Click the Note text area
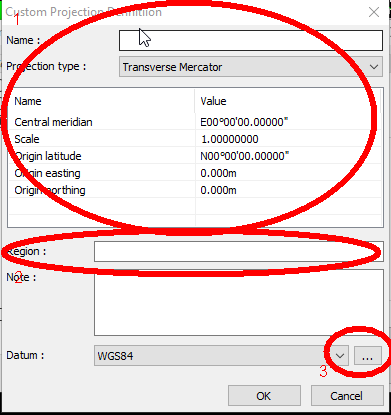The image size is (391, 415). coord(239,302)
